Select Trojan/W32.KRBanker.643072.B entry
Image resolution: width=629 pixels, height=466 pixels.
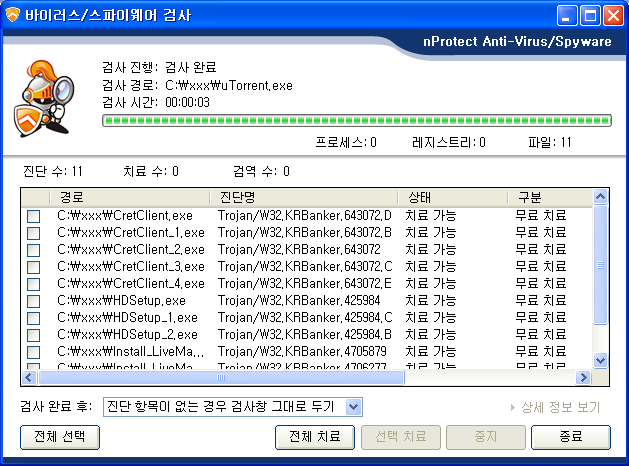tap(304, 233)
